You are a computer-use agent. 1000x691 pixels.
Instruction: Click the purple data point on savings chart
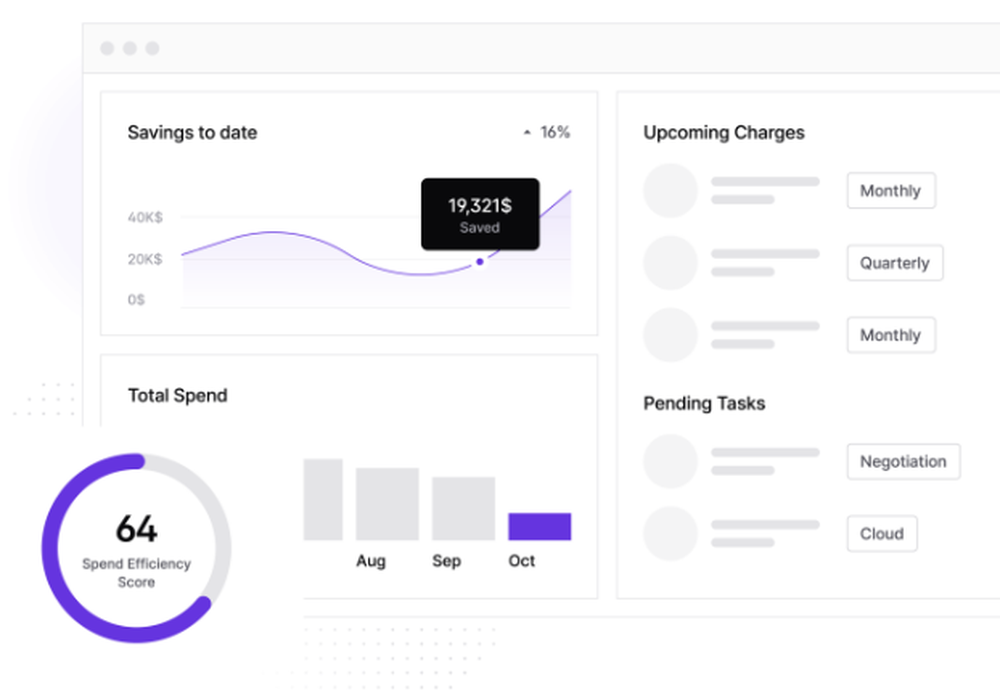pyautogui.click(x=480, y=262)
